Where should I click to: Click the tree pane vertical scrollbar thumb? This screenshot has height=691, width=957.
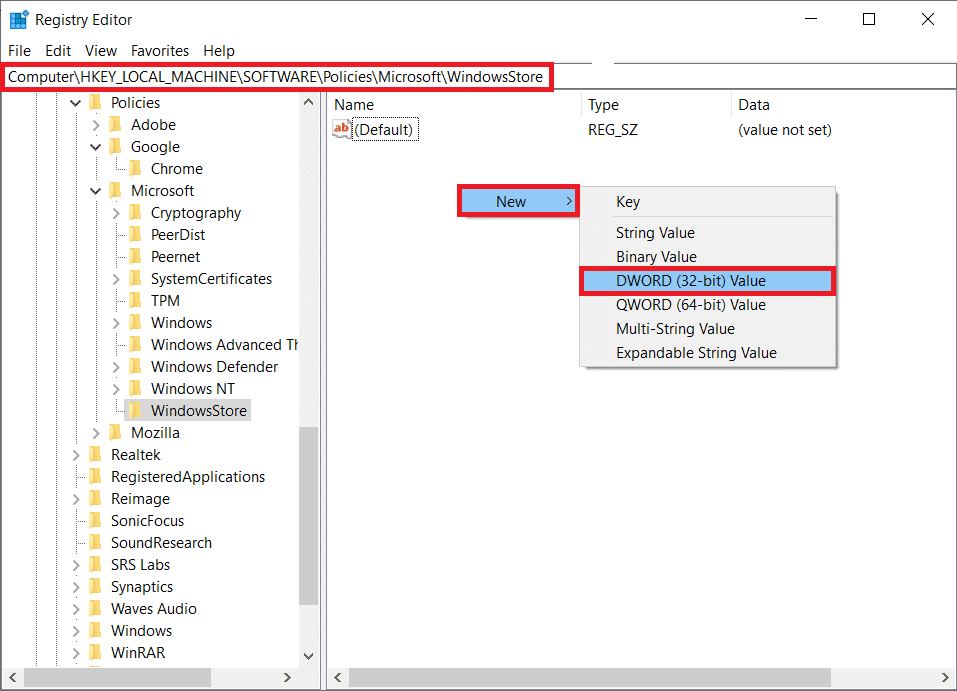(309, 516)
